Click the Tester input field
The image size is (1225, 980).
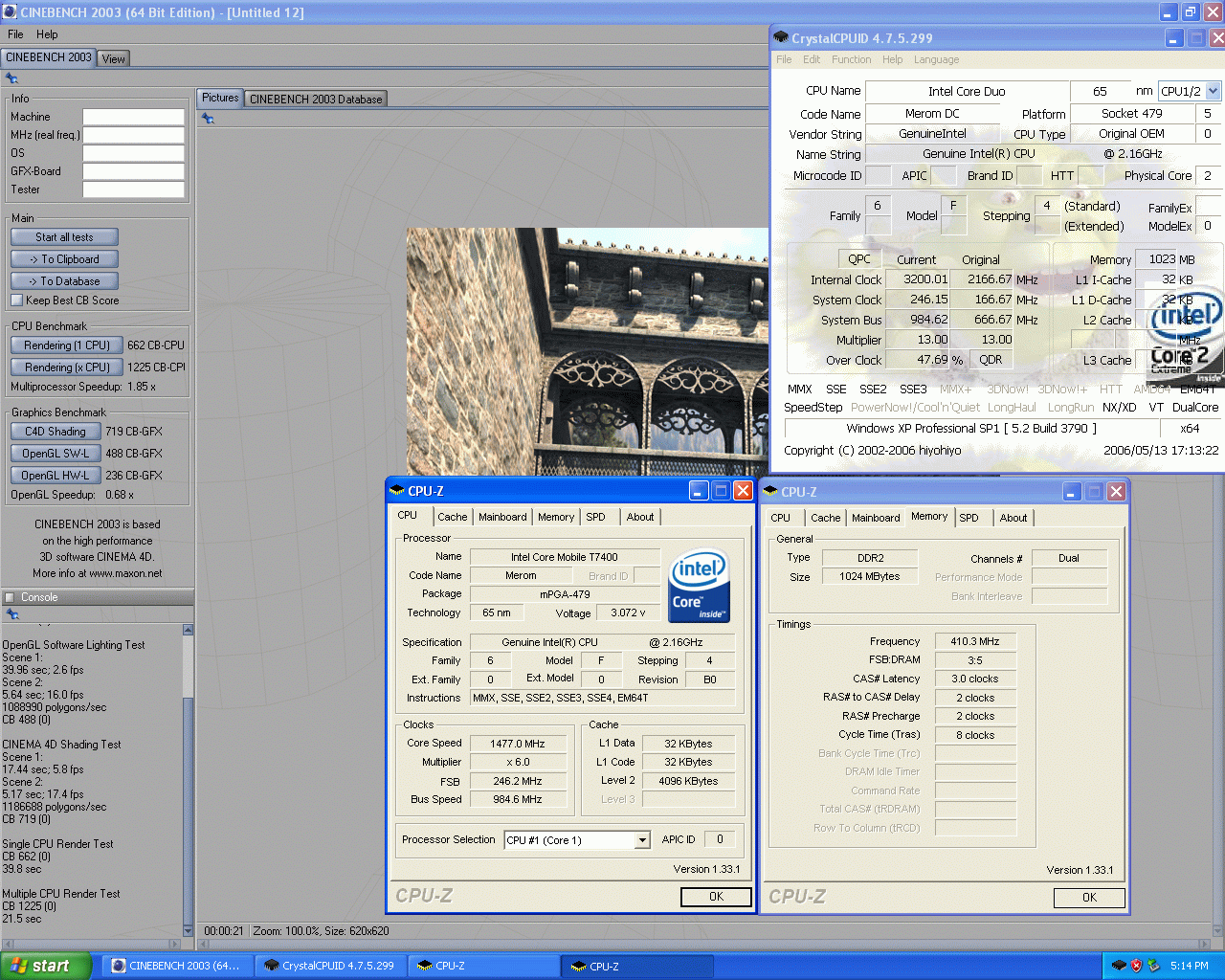click(x=133, y=189)
